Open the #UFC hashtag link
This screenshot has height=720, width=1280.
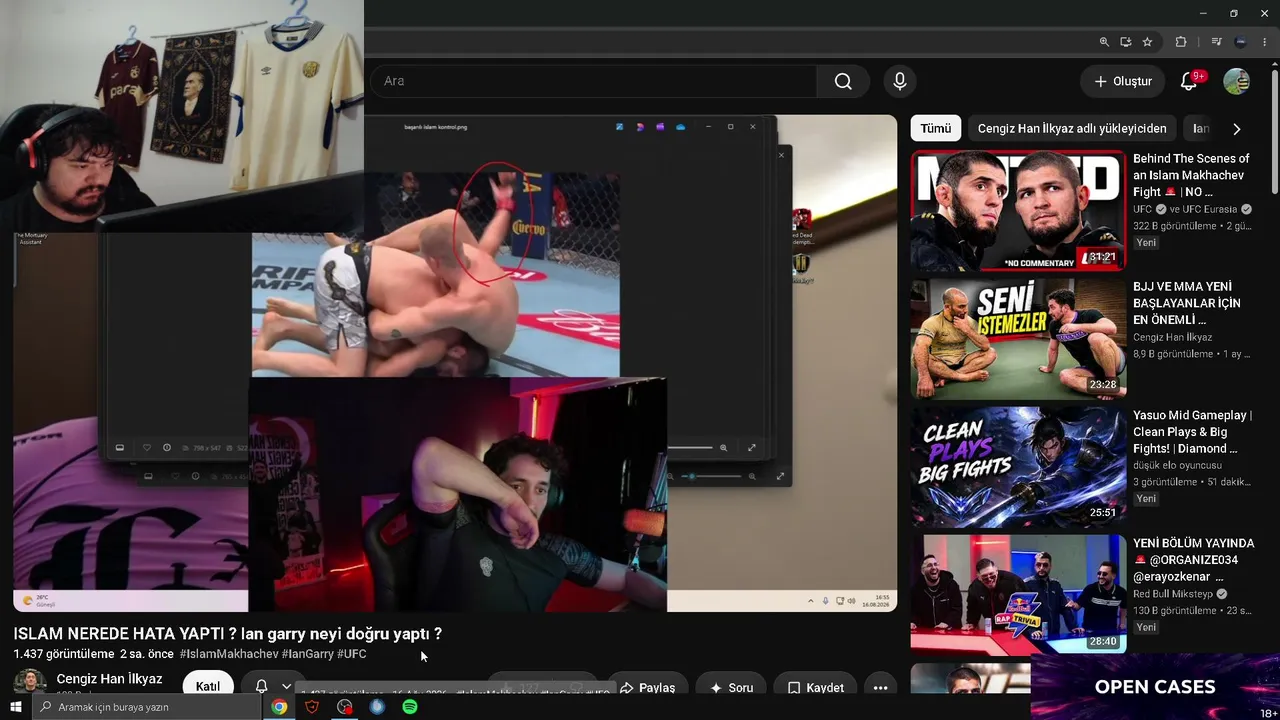point(352,654)
